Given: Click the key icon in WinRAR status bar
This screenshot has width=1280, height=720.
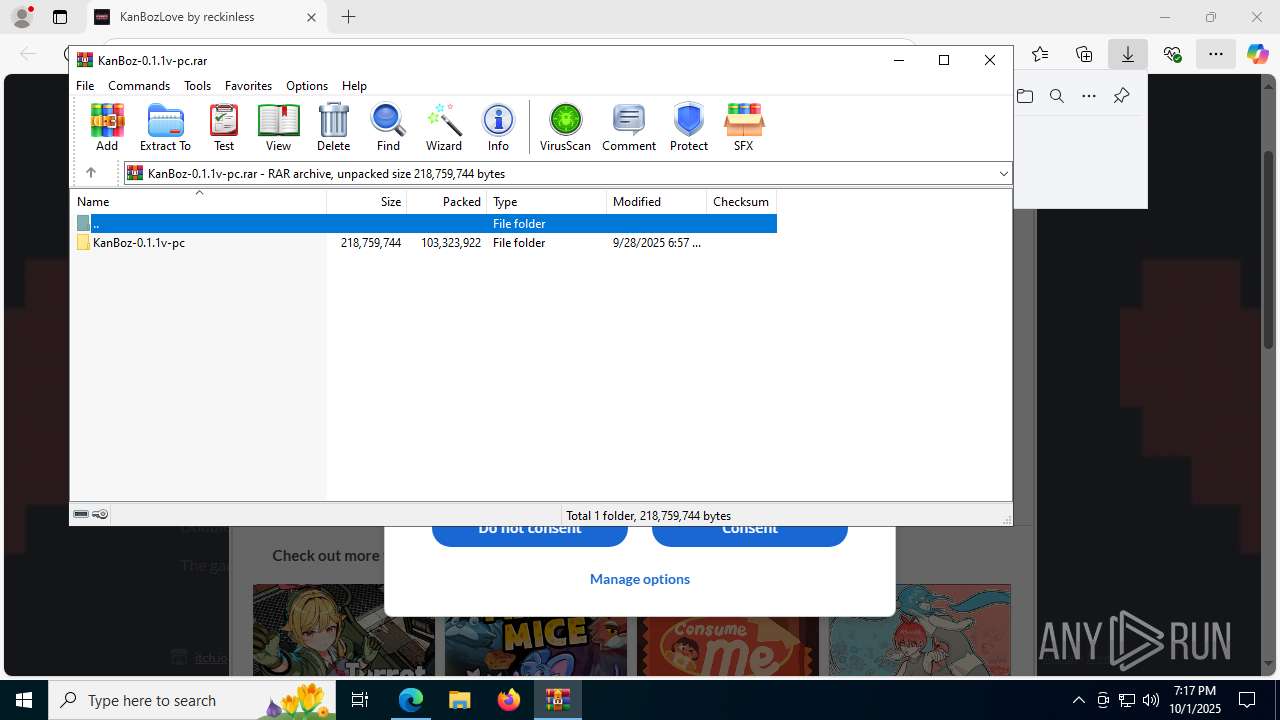Looking at the screenshot, I should 100,514.
